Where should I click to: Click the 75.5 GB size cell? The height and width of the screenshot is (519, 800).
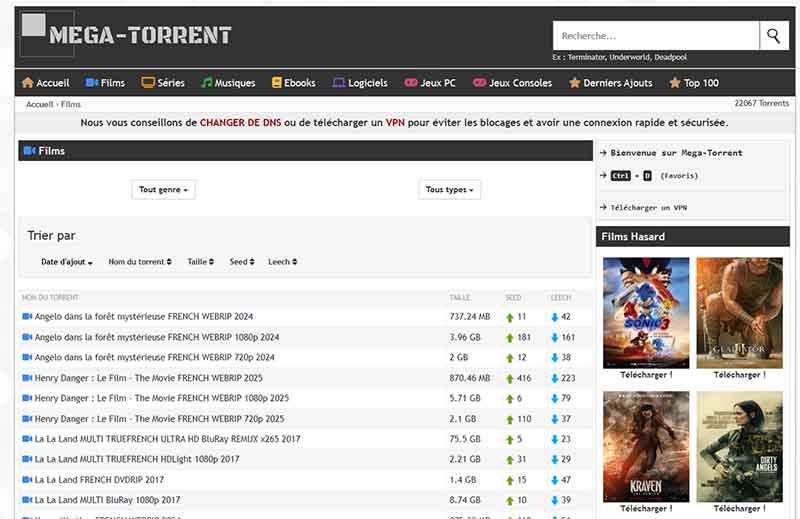coord(465,439)
